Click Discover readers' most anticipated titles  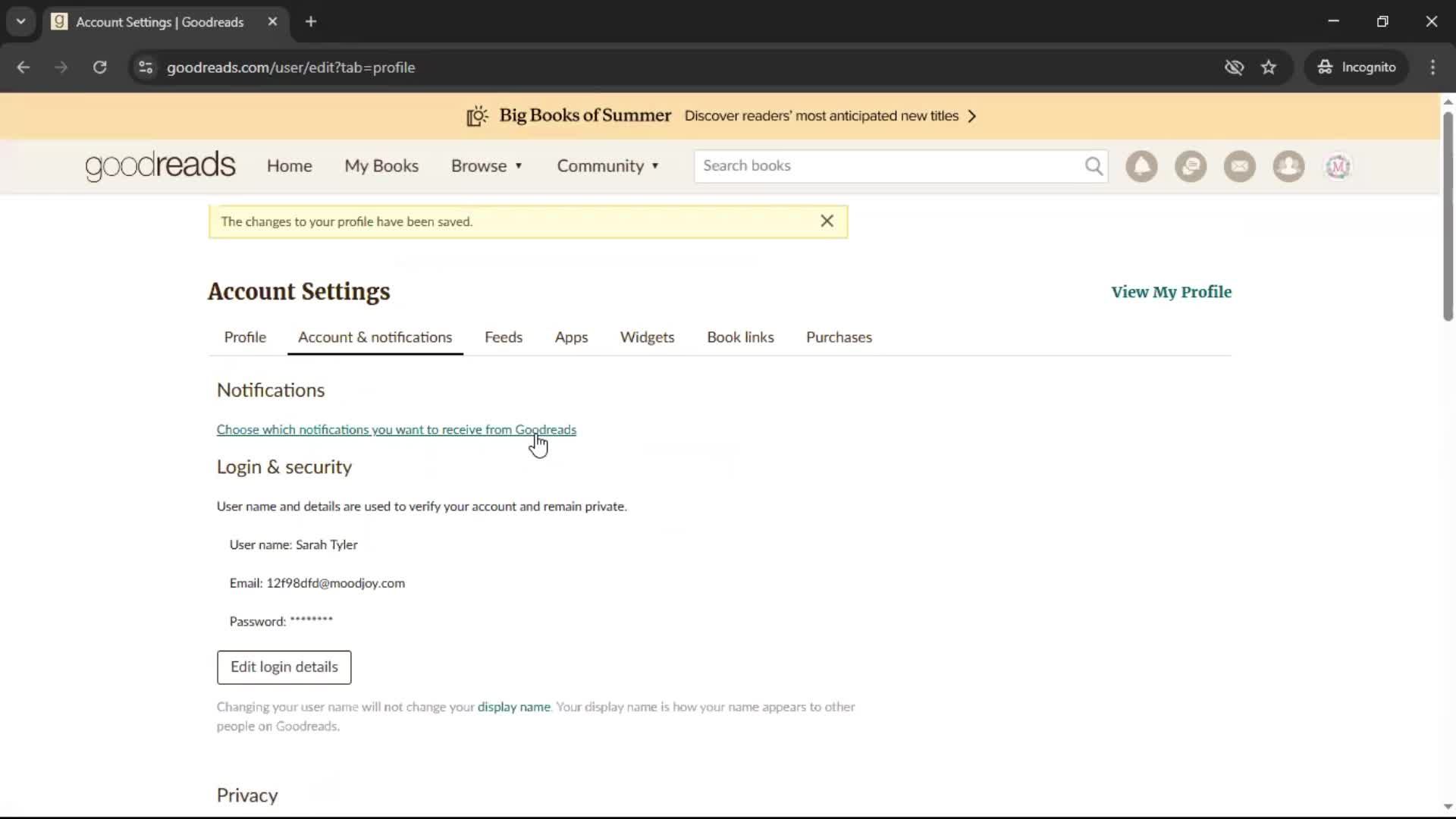coord(821,116)
